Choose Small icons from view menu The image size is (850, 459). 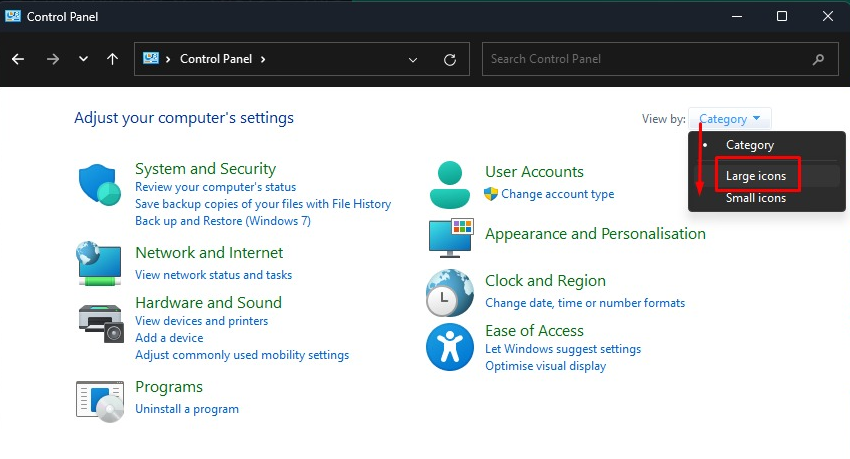[756, 198]
